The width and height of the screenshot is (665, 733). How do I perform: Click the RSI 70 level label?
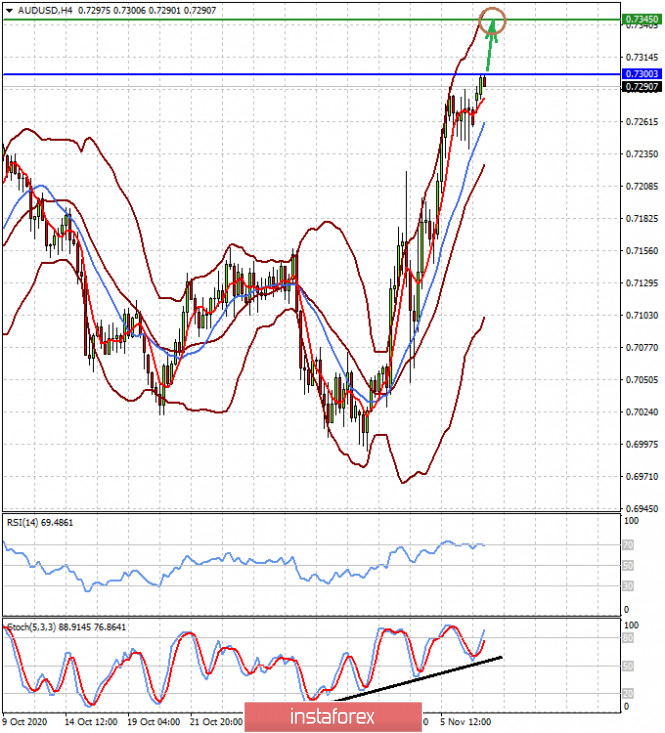click(628, 545)
